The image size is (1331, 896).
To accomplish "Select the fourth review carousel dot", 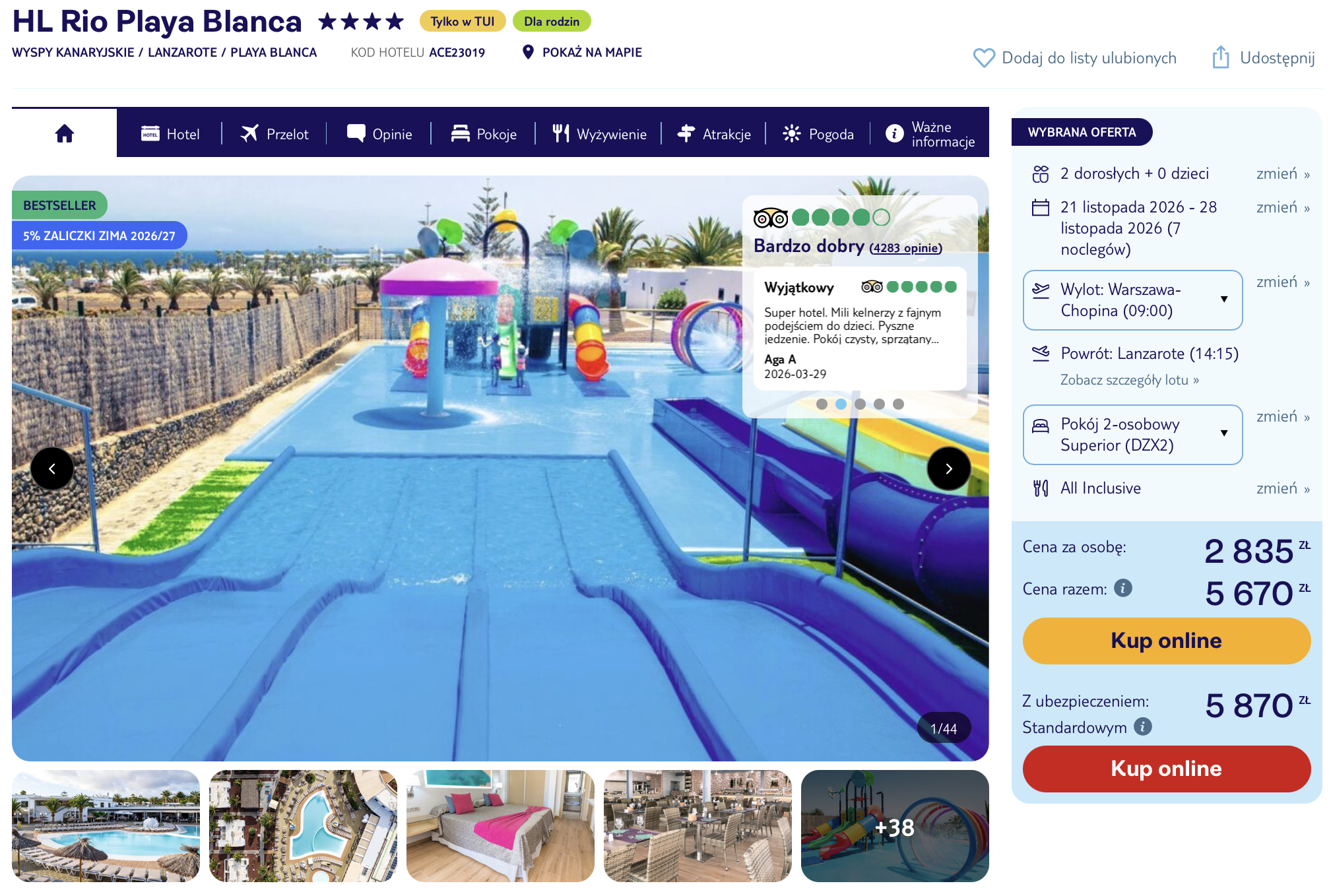I will [879, 404].
